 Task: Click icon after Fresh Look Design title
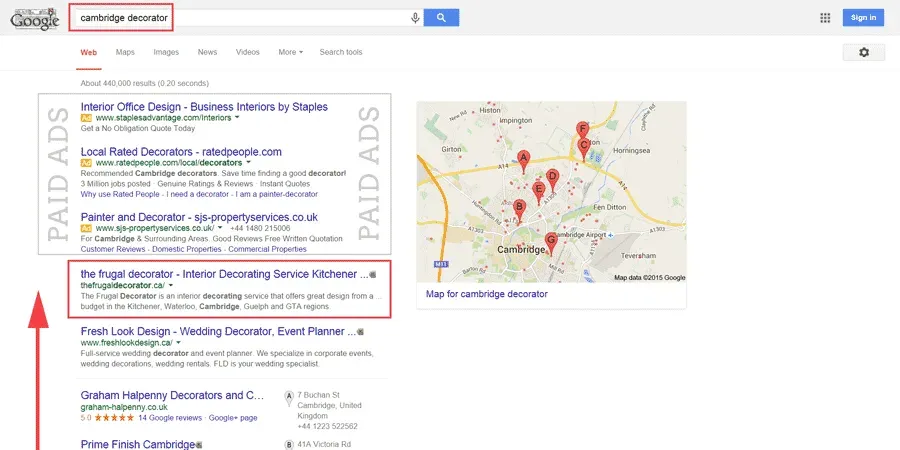click(360, 332)
